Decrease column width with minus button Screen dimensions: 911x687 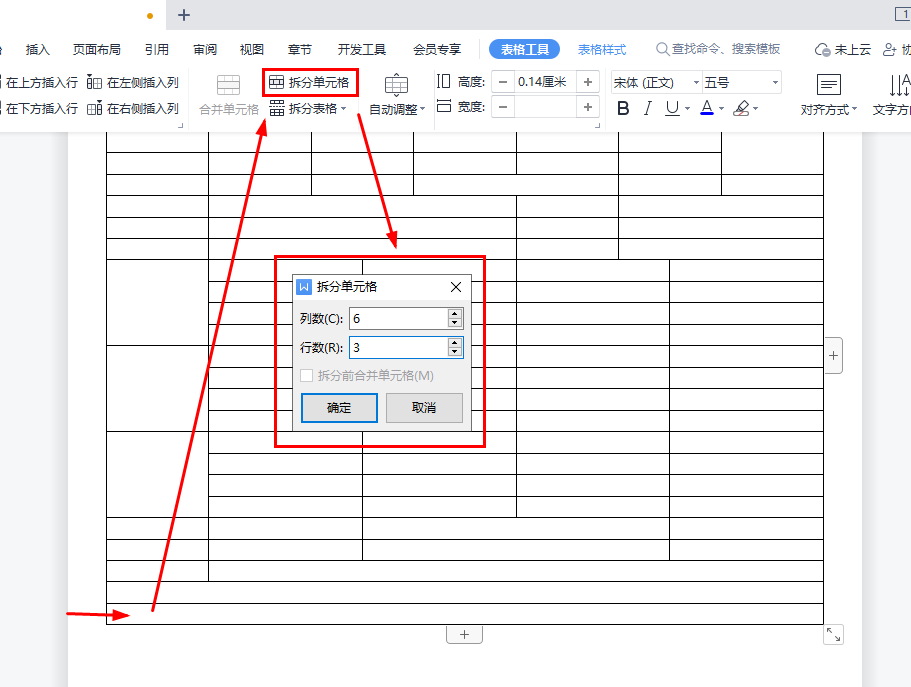click(x=503, y=107)
